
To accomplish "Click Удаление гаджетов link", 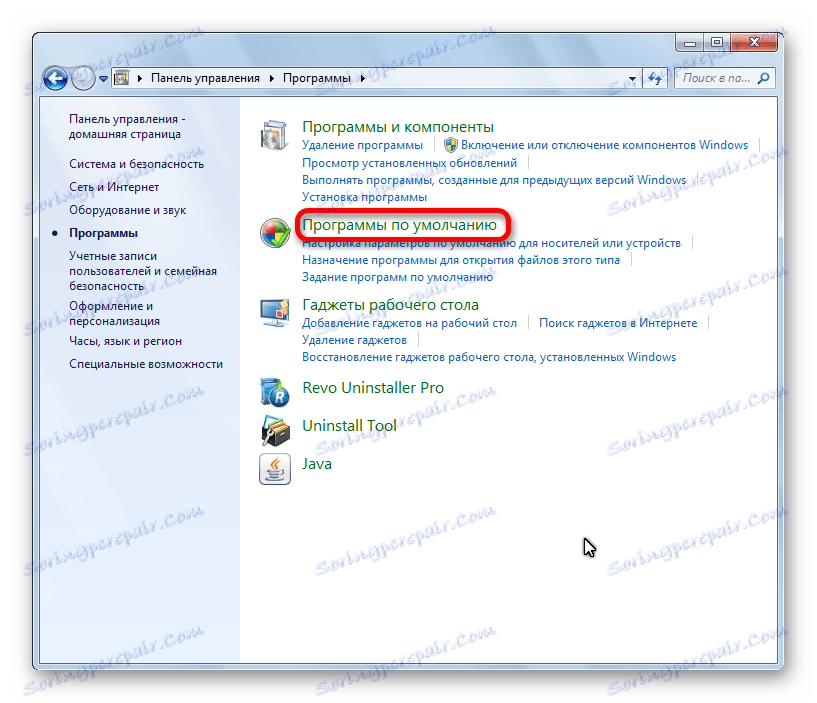I will (x=354, y=340).
